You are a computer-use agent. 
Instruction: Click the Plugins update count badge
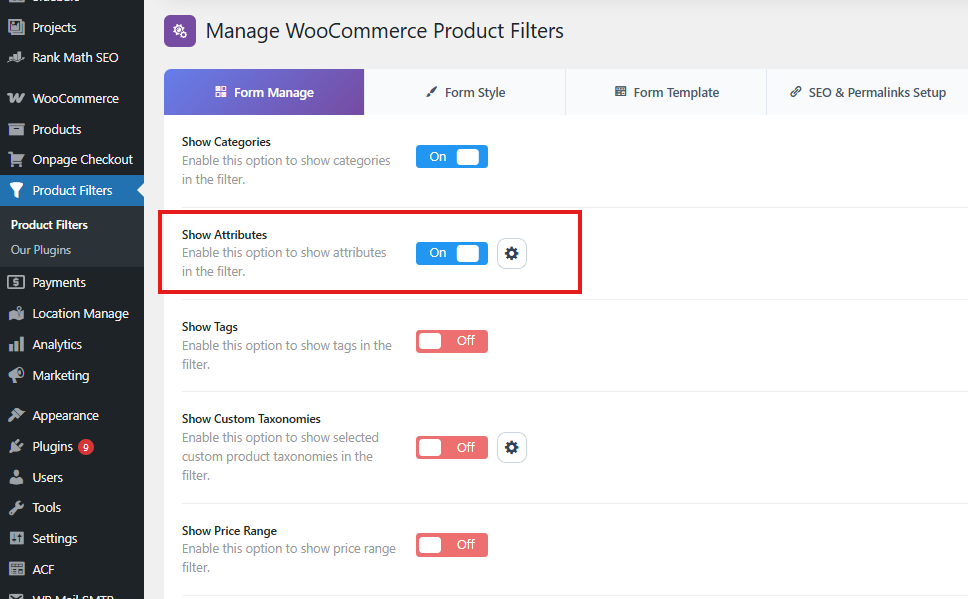[86, 447]
